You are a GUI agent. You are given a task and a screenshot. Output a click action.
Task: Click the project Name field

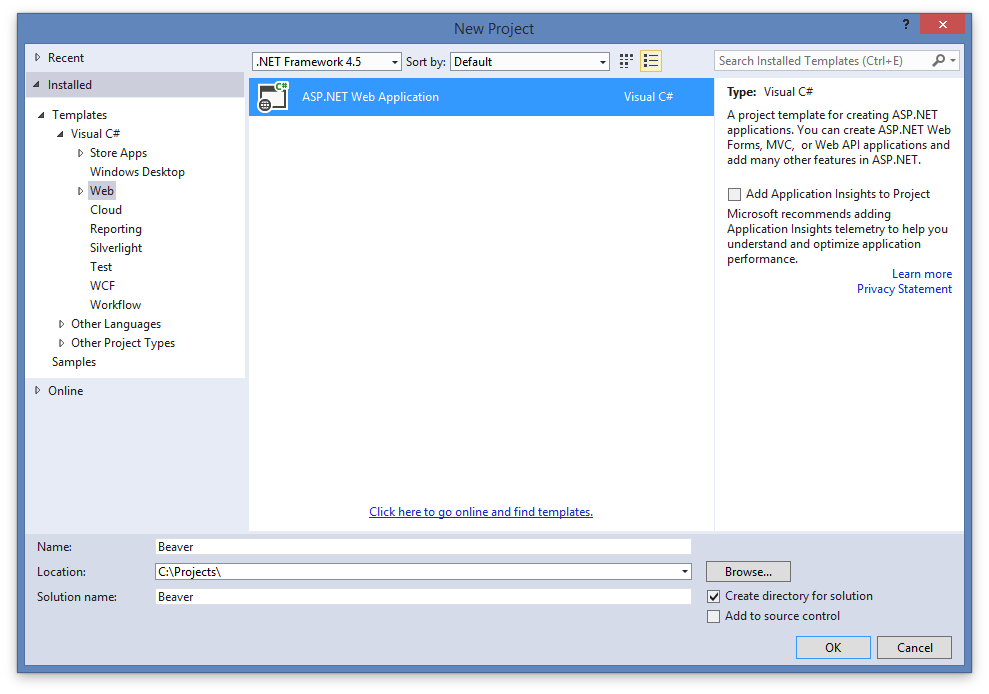423,546
